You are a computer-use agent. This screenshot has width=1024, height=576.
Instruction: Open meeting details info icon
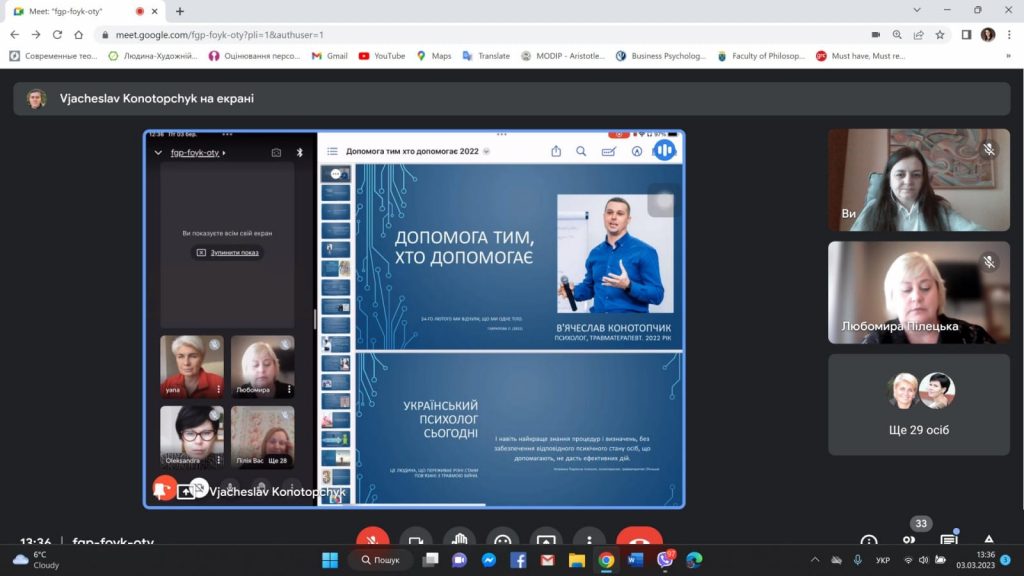(869, 542)
